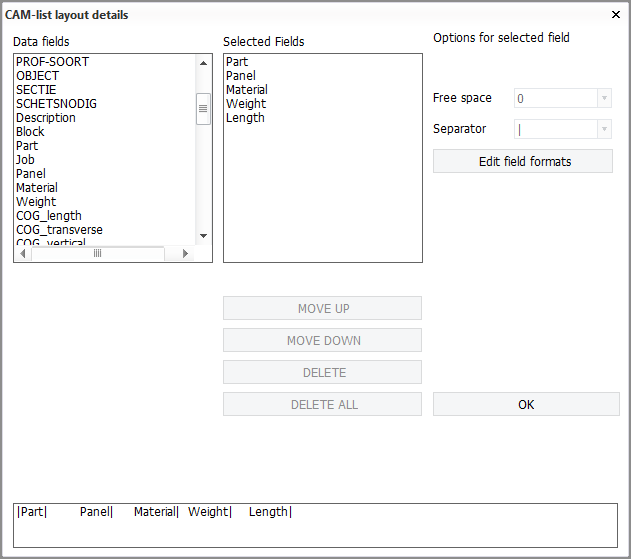631x559 pixels.
Task: Click the layout preview text box
Action: click(x=315, y=525)
